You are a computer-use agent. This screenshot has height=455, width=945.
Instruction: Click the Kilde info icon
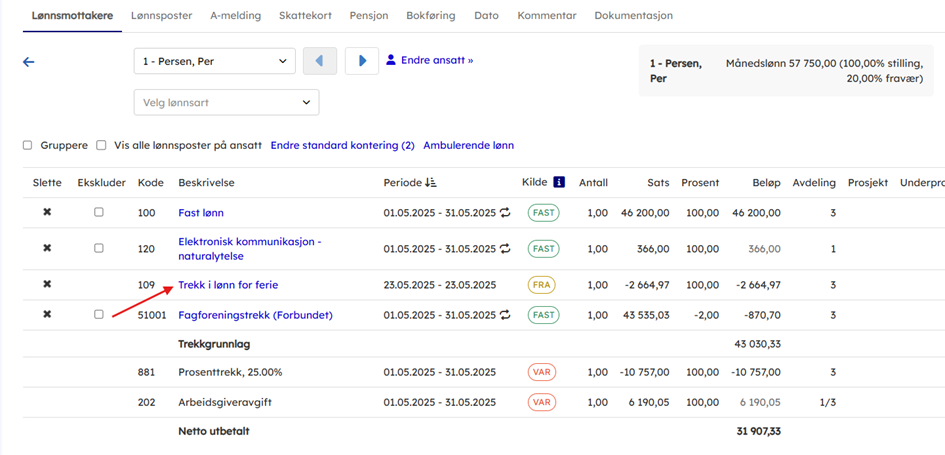tap(559, 183)
